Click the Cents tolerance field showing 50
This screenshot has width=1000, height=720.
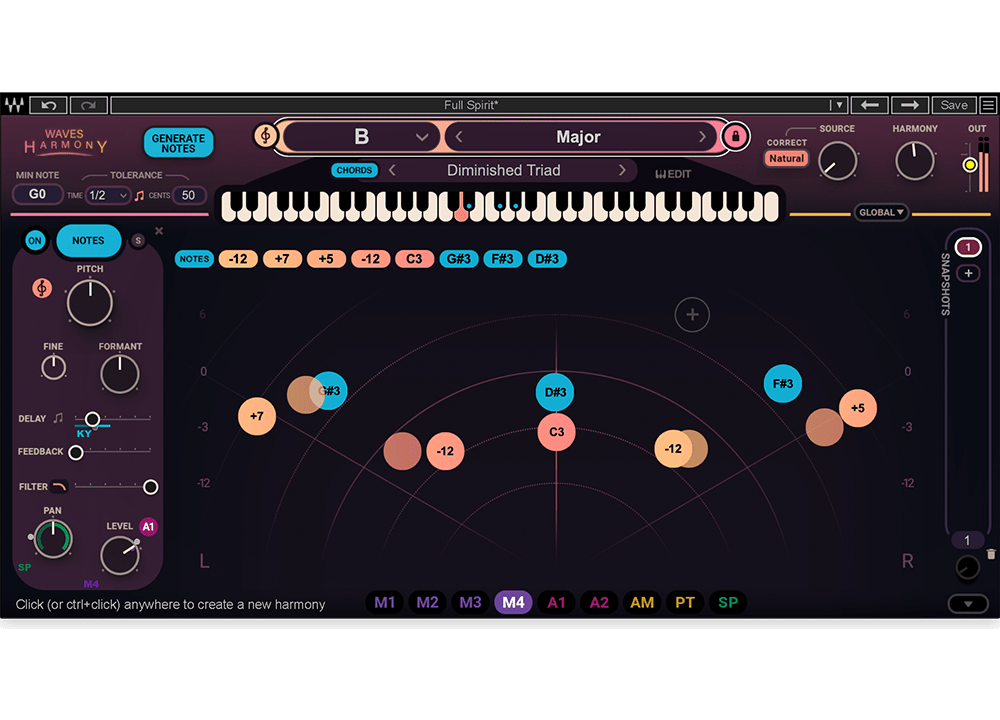(x=189, y=195)
